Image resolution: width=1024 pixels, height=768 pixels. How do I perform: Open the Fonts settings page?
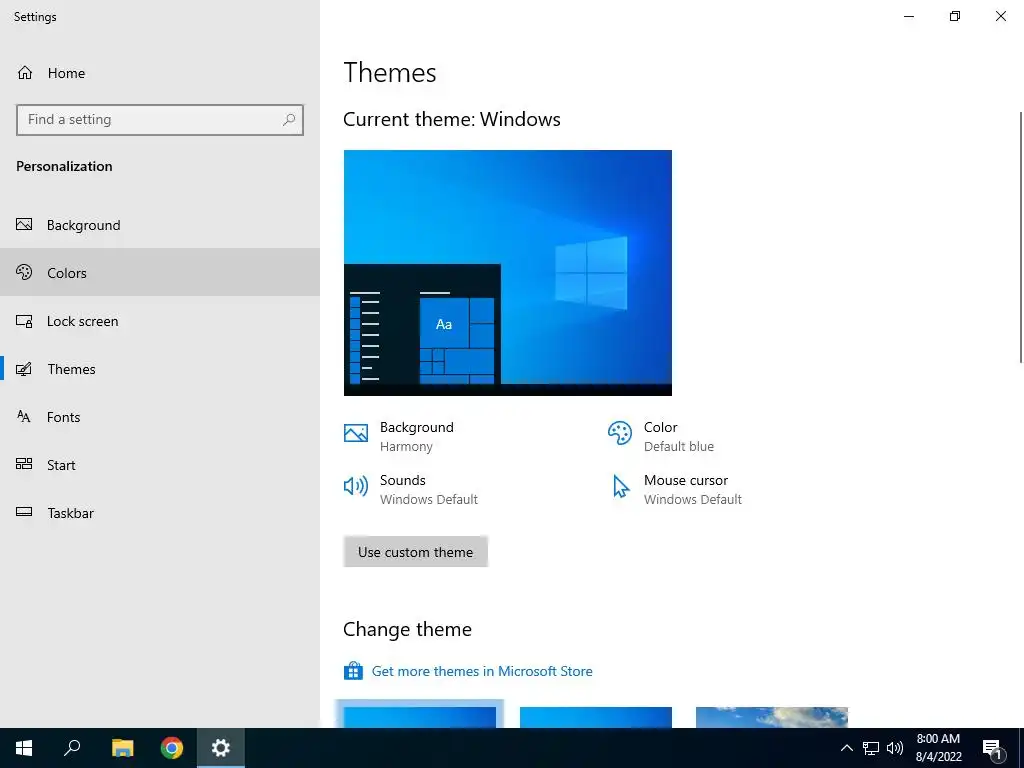pos(160,417)
